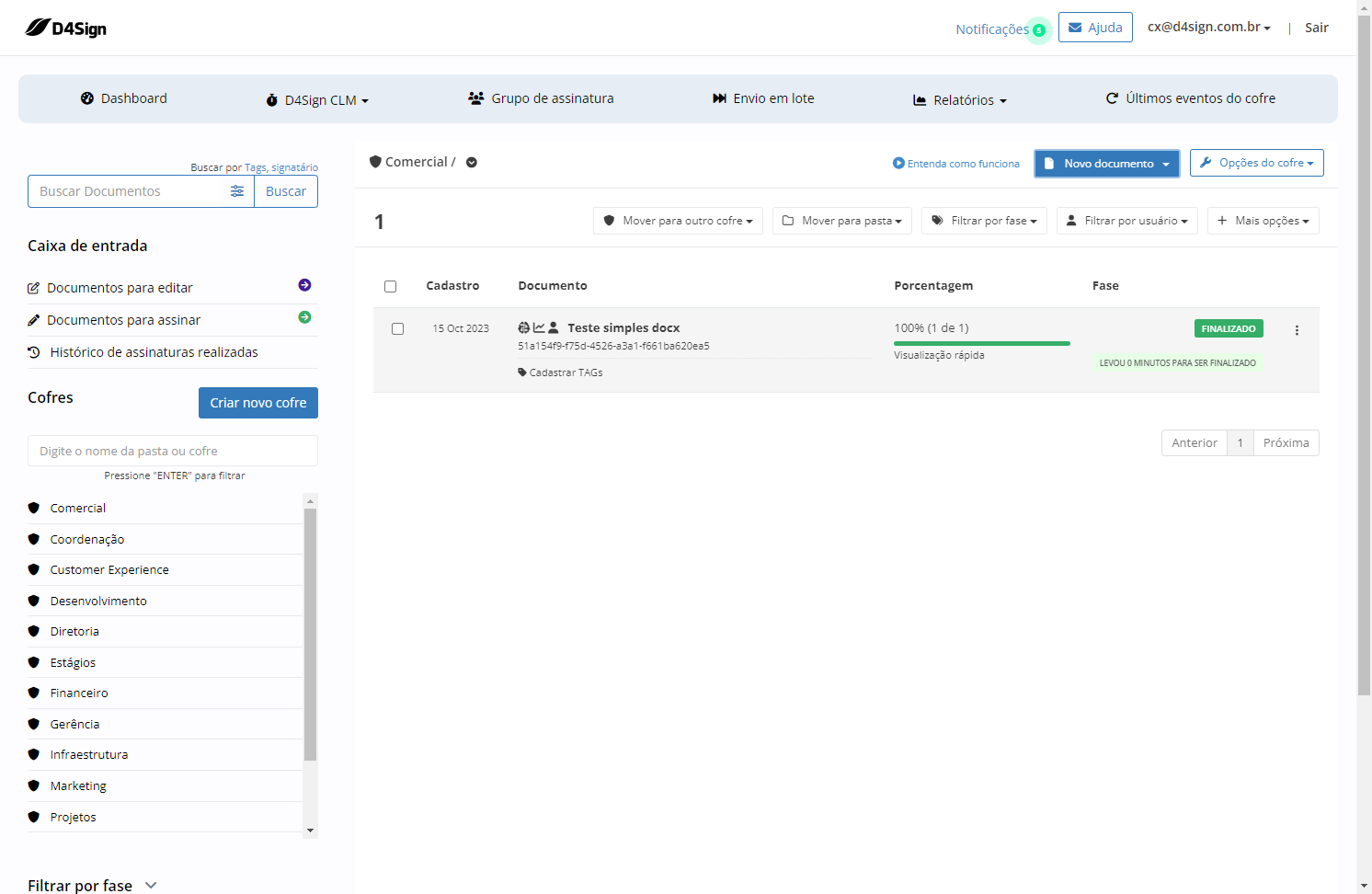Screen dimensions: 1372x894
Task: Open Filtrar por fase dropdown in toolbar
Action: (x=984, y=221)
